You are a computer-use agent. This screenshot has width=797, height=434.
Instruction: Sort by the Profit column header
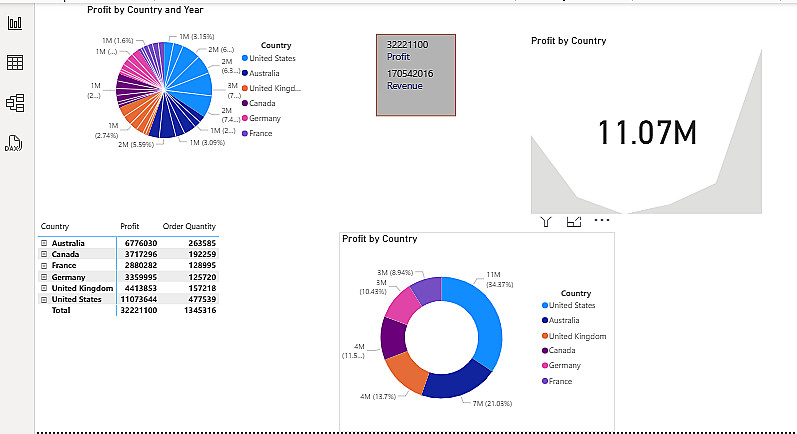point(130,226)
